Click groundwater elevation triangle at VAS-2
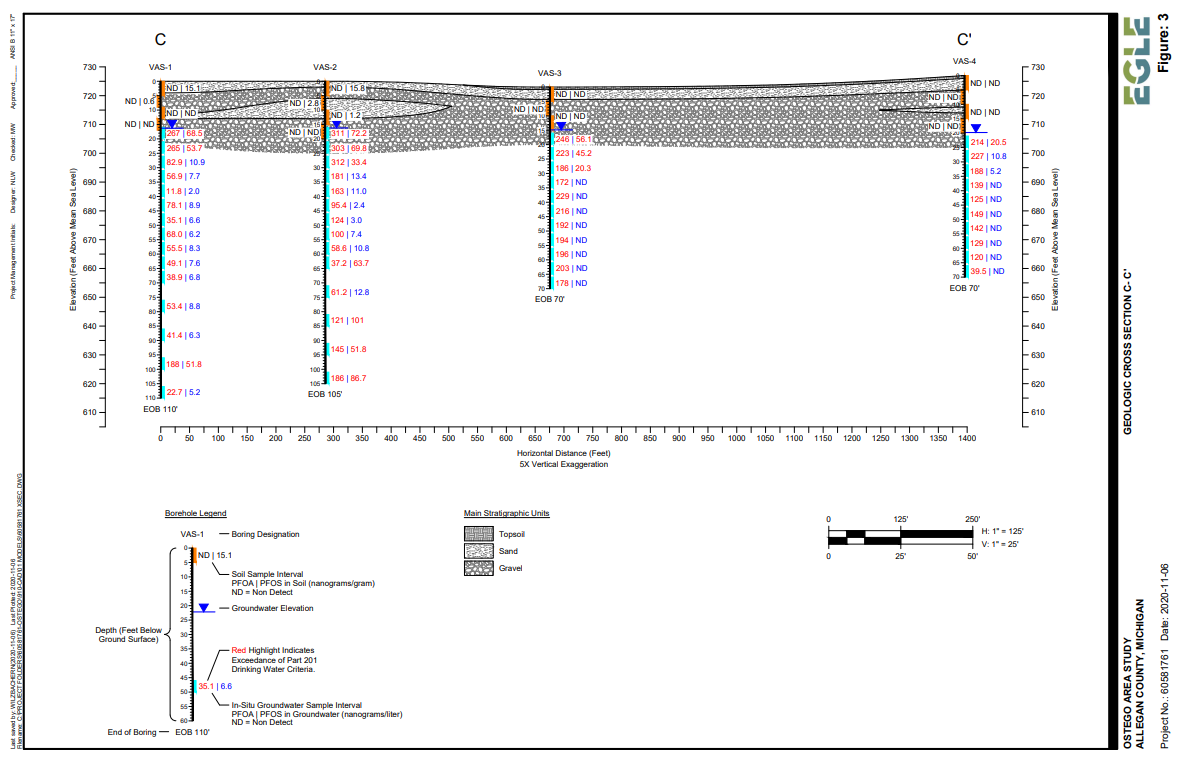 [x=336, y=125]
